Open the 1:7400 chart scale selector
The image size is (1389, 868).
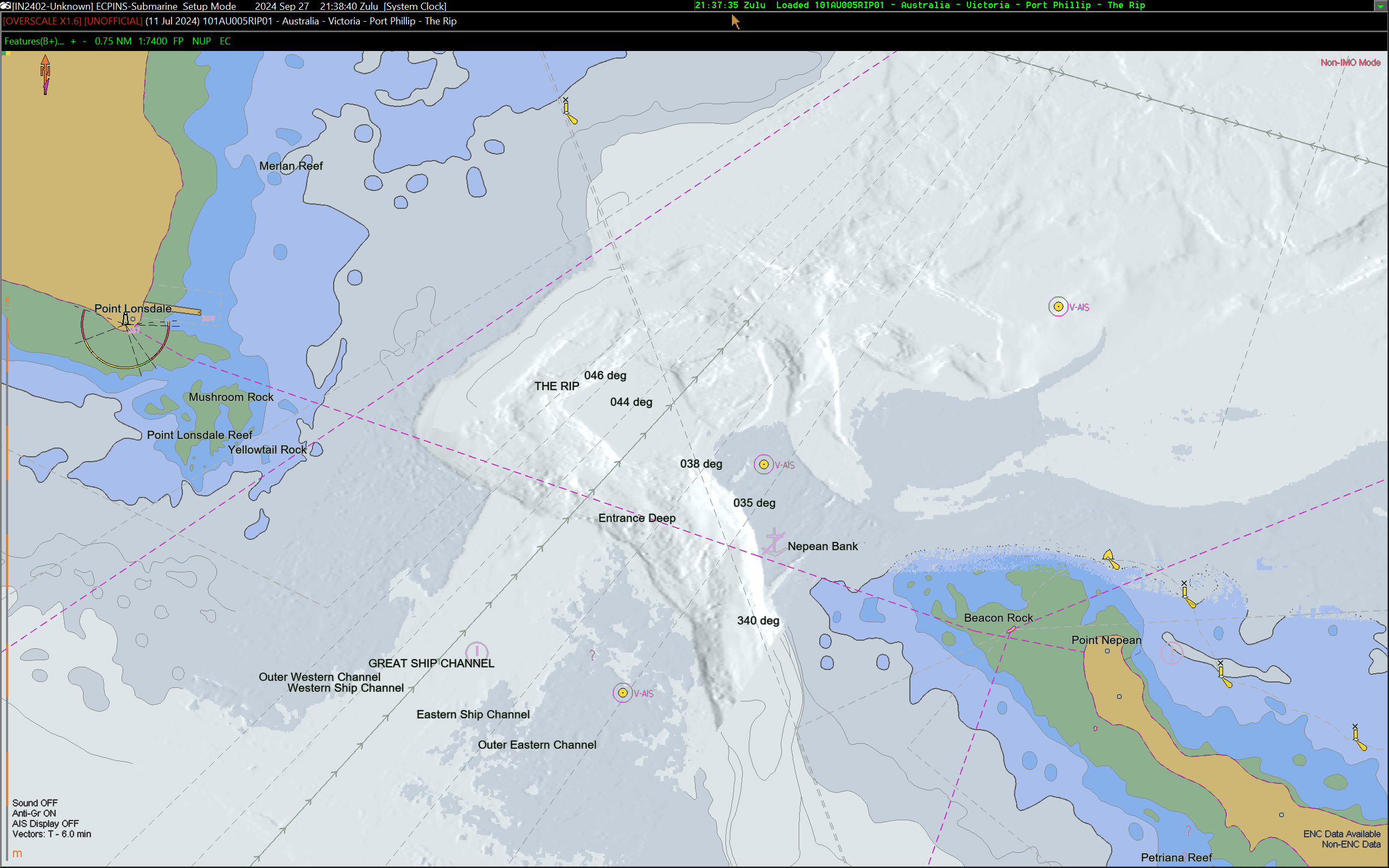(152, 41)
